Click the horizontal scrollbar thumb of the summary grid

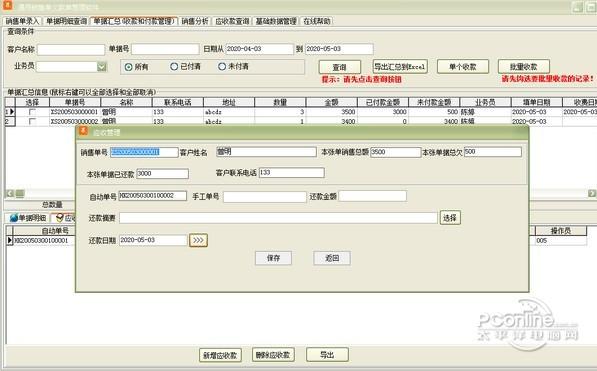20,193
